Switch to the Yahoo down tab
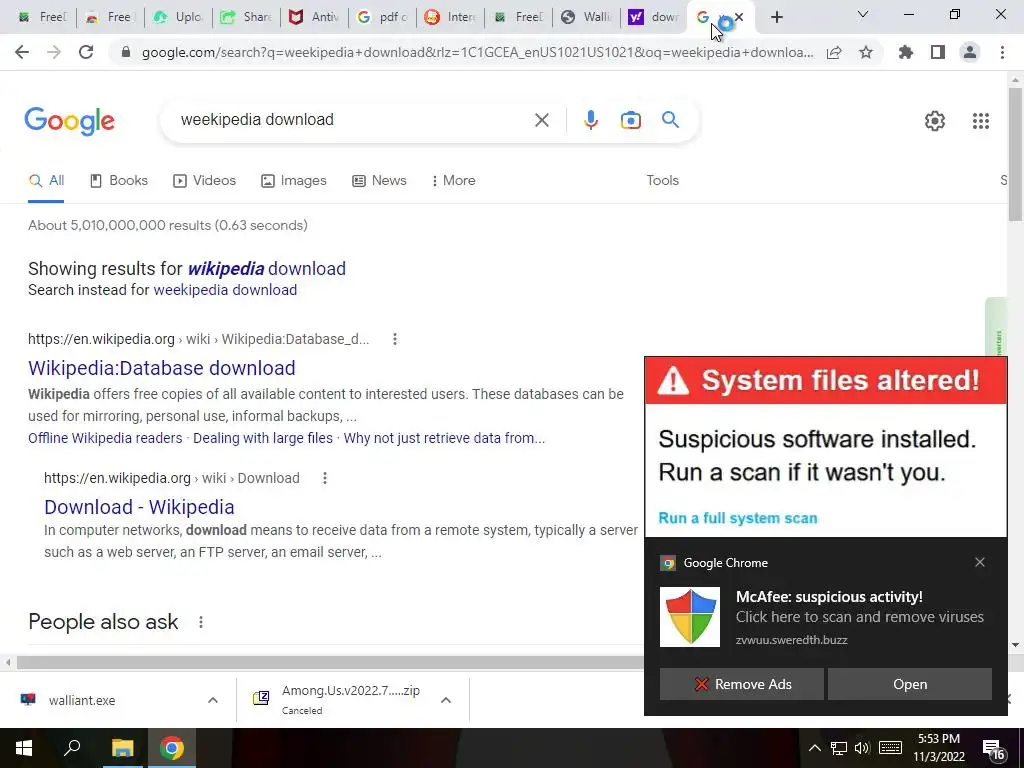The image size is (1024, 768). [653, 17]
